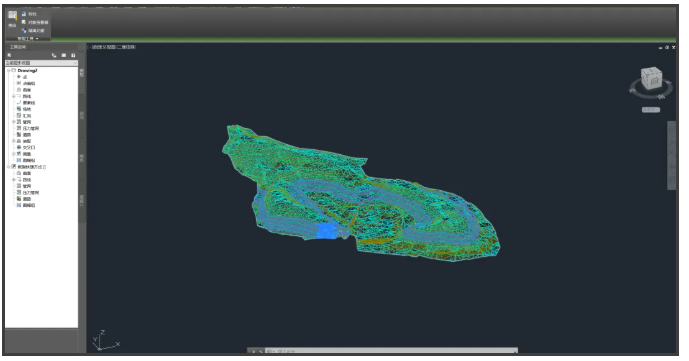The width and height of the screenshot is (689, 361).
Task: Open the large palette button in ribbon
Action: pyautogui.click(x=12, y=19)
